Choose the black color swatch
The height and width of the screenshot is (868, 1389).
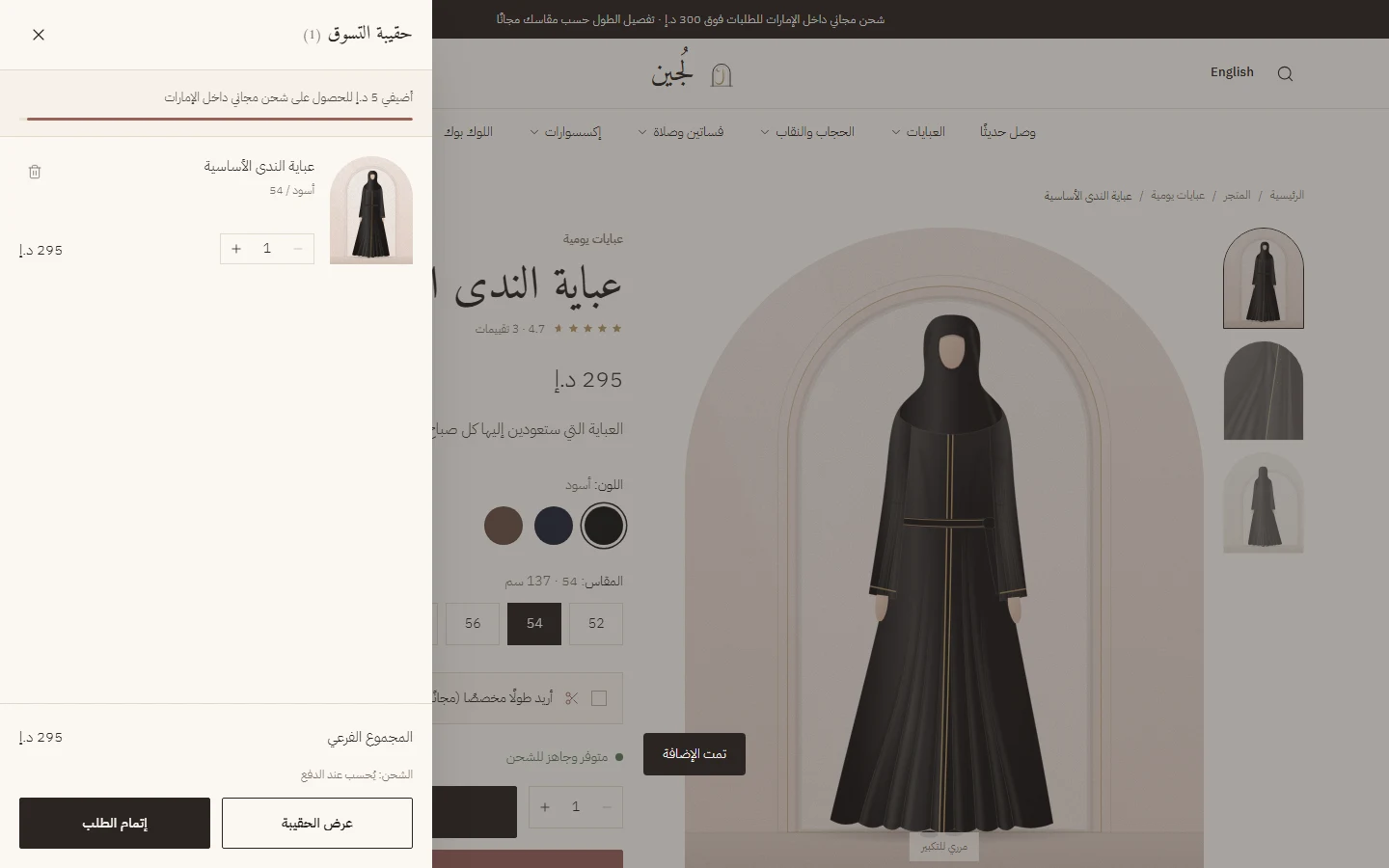point(604,526)
